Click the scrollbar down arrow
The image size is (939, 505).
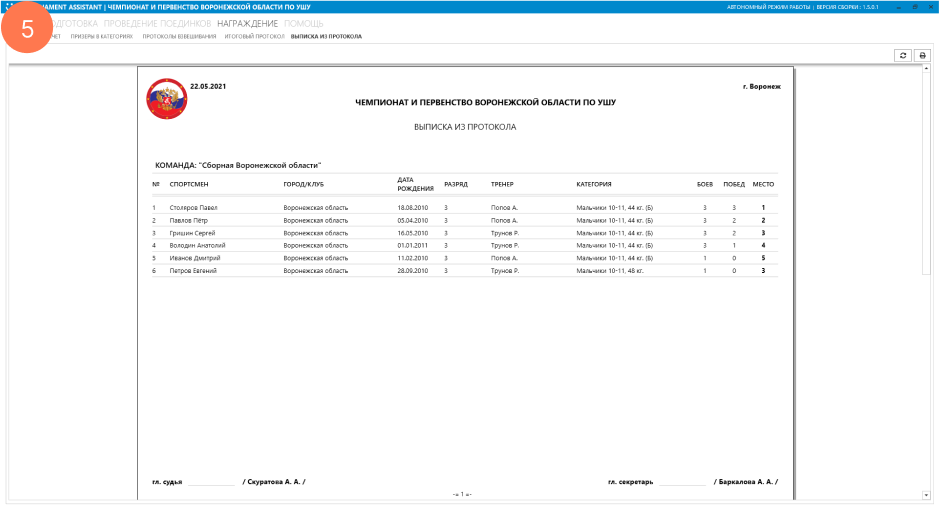pyautogui.click(x=925, y=495)
